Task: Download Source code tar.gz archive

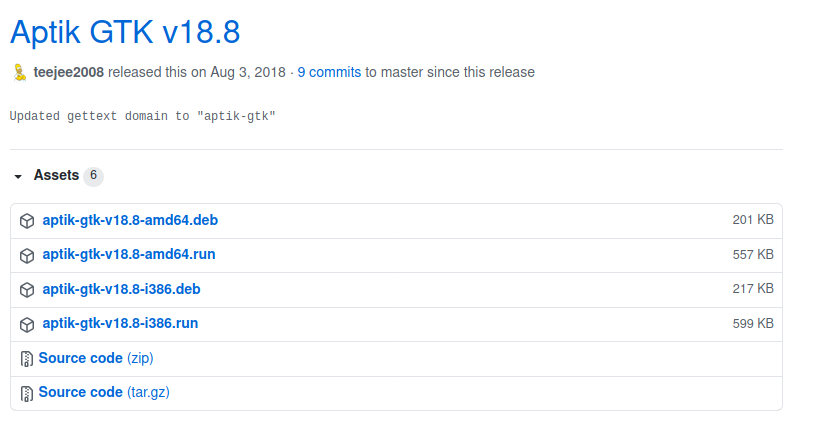Action: click(104, 392)
